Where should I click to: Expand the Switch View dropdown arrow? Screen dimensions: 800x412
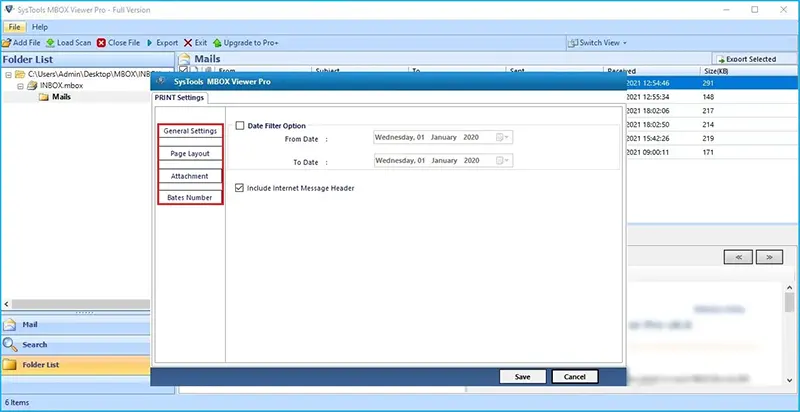[x=625, y=43]
